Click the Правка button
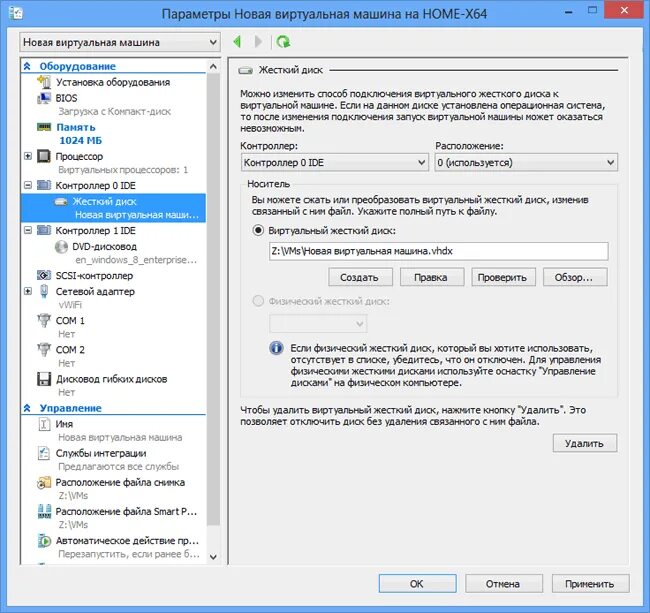The image size is (650, 613). (x=432, y=277)
